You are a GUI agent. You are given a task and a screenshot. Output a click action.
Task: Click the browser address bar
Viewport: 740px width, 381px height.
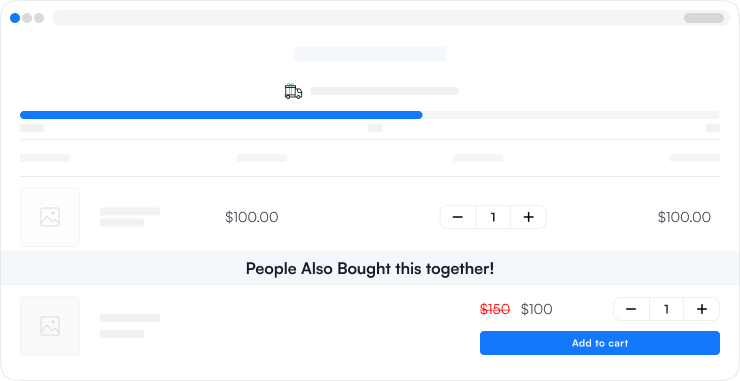click(391, 18)
